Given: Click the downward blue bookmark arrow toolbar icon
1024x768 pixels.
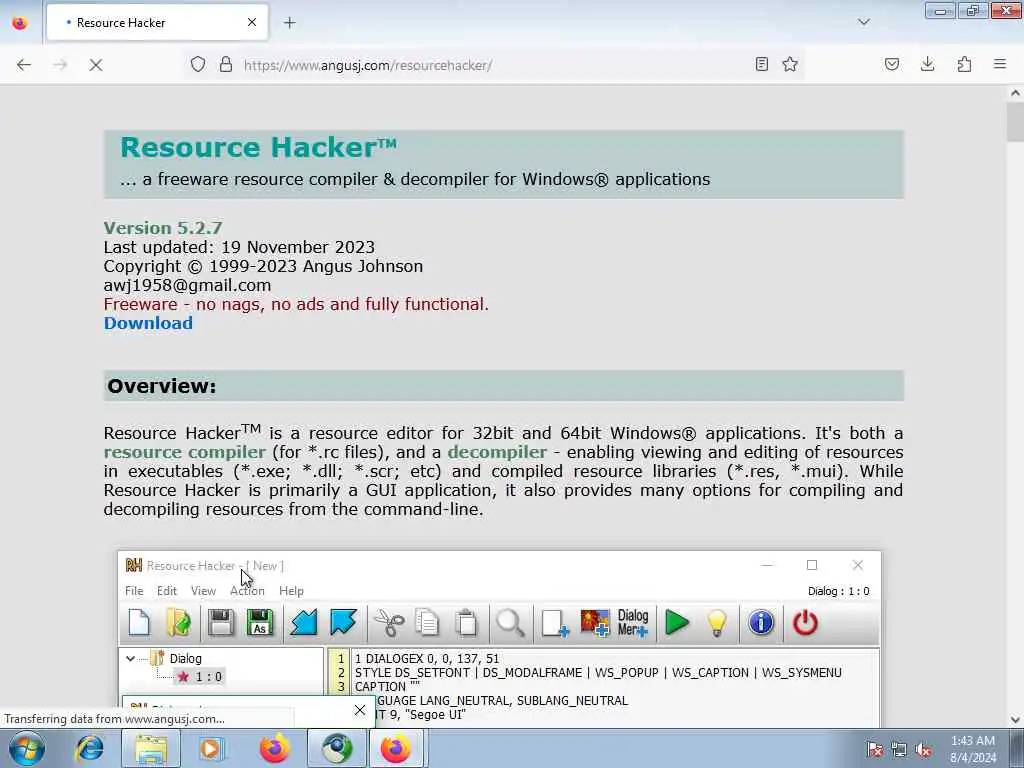Looking at the screenshot, I should coord(343,622).
